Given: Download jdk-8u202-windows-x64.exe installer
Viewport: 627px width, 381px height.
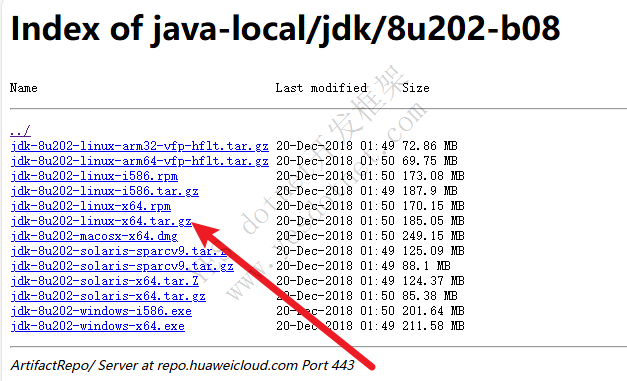Looking at the screenshot, I should [x=98, y=326].
